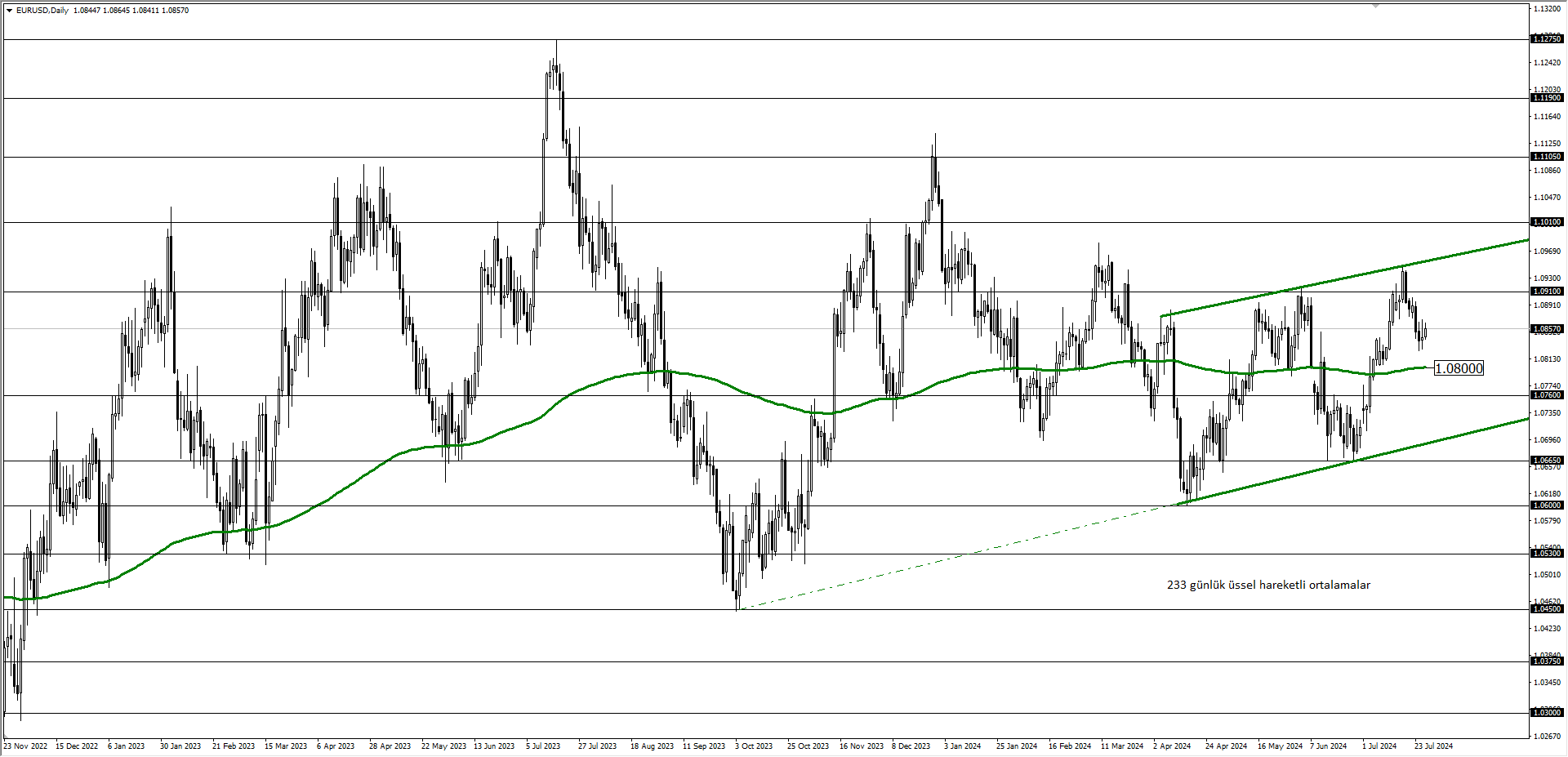Click the 16 Nov 2023 date label
The width and height of the screenshot is (1568, 757).
[862, 746]
